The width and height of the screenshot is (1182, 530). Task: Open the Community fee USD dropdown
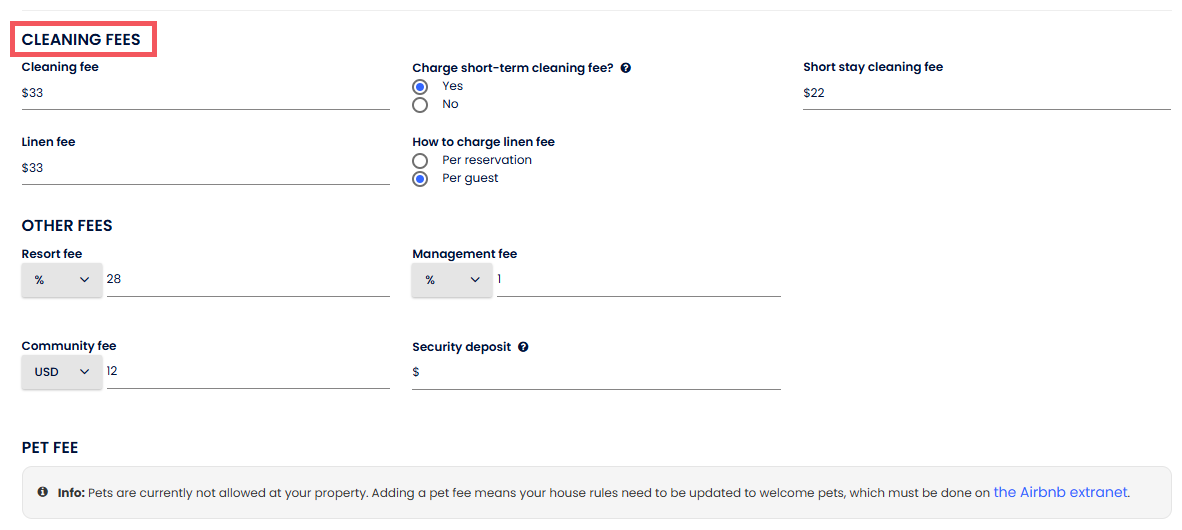[62, 372]
